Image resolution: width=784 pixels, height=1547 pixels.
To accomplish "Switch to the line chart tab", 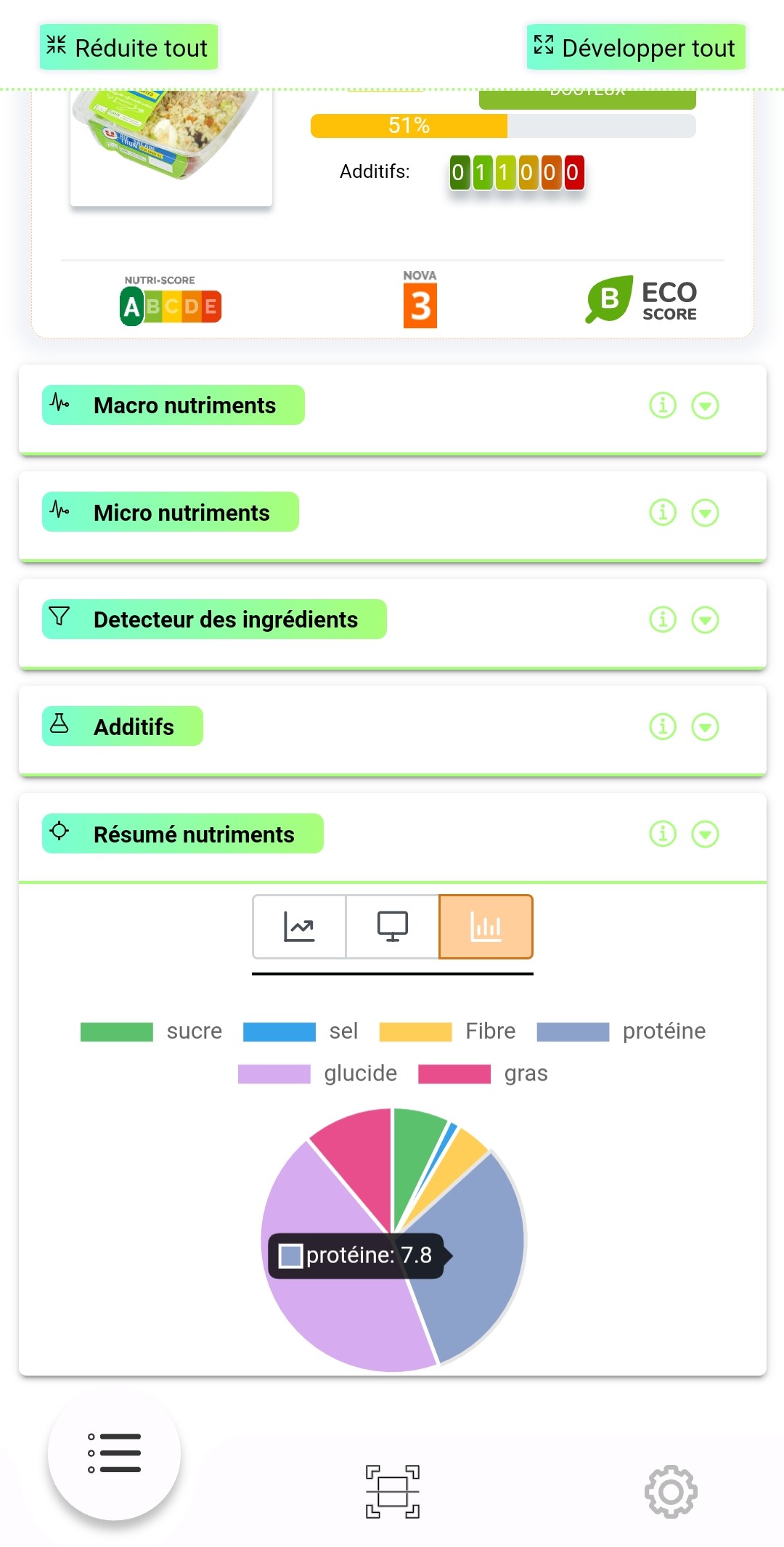I will (299, 927).
